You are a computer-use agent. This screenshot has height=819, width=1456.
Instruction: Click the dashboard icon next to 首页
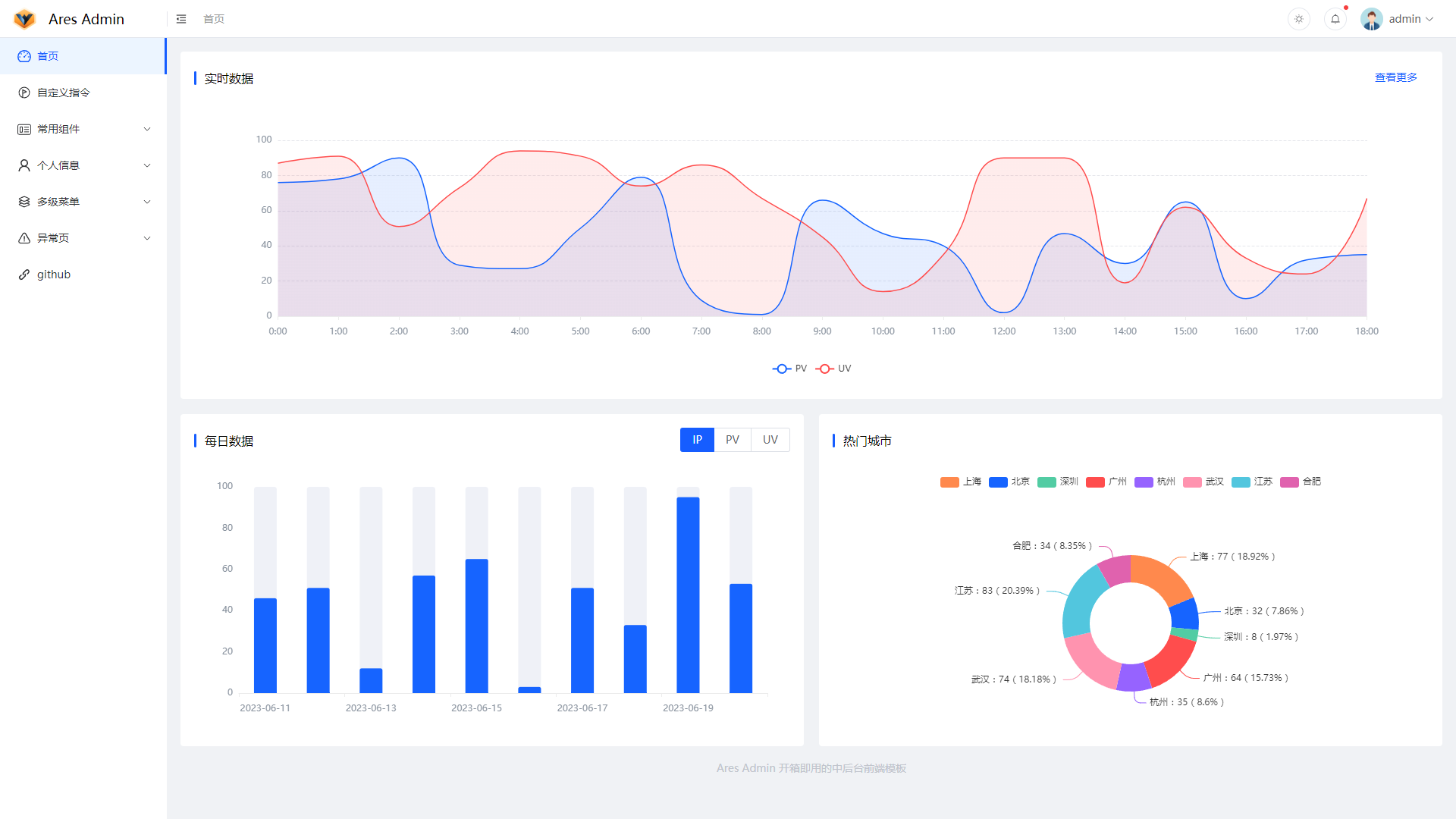(x=24, y=56)
